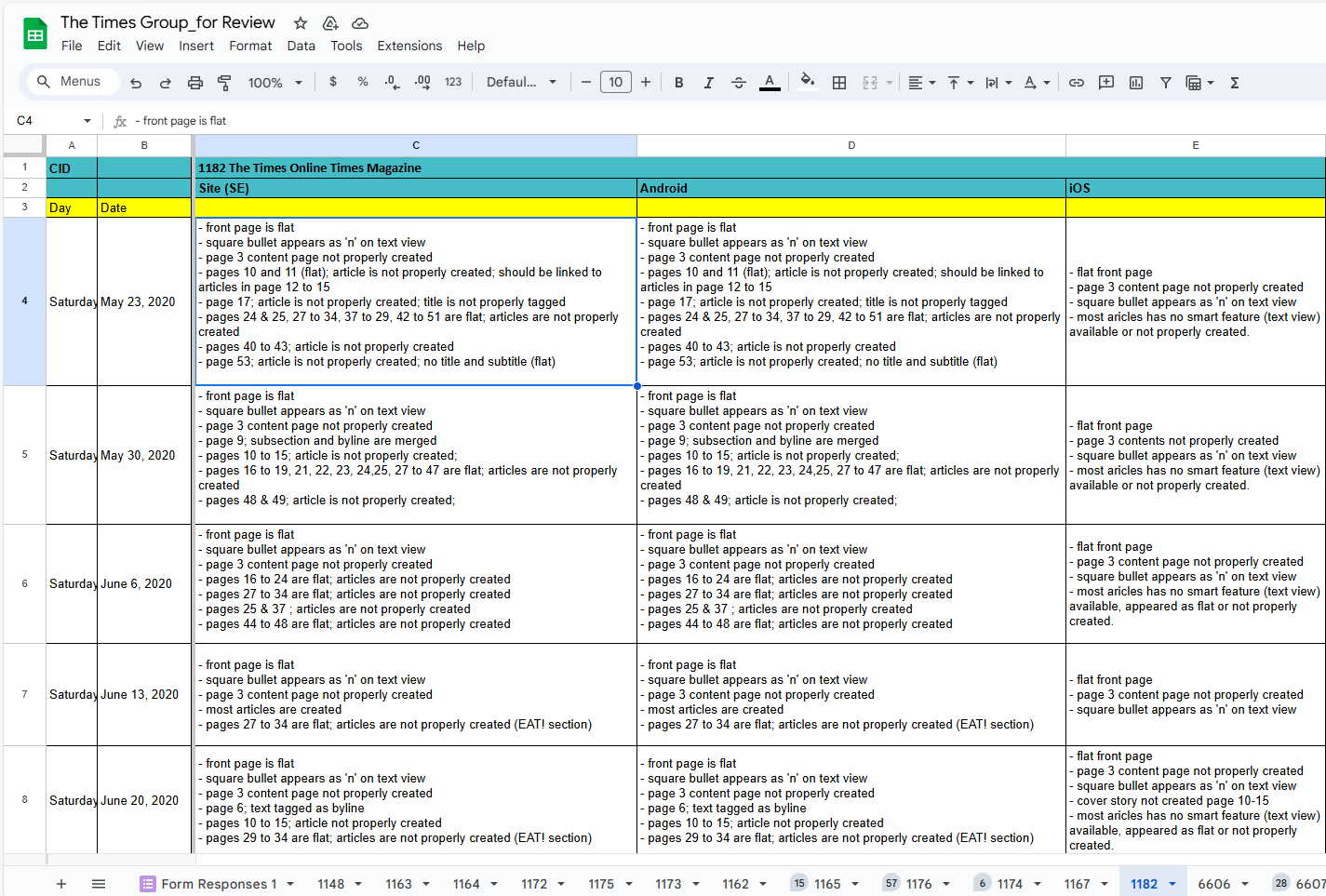Open more number formats 123
1326x896 pixels.
453,82
